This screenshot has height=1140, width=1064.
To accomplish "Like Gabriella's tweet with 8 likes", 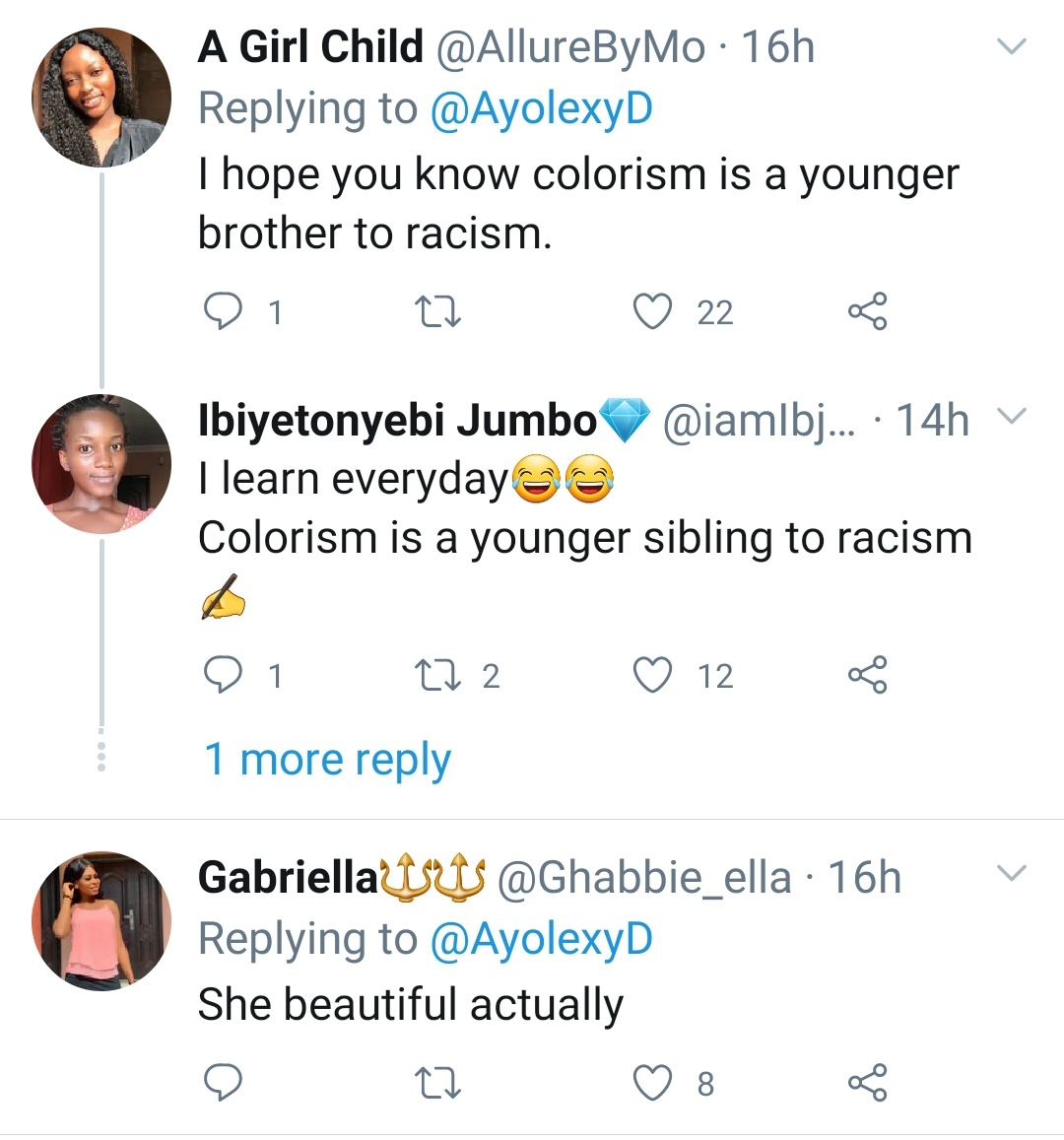I will click(x=652, y=1083).
